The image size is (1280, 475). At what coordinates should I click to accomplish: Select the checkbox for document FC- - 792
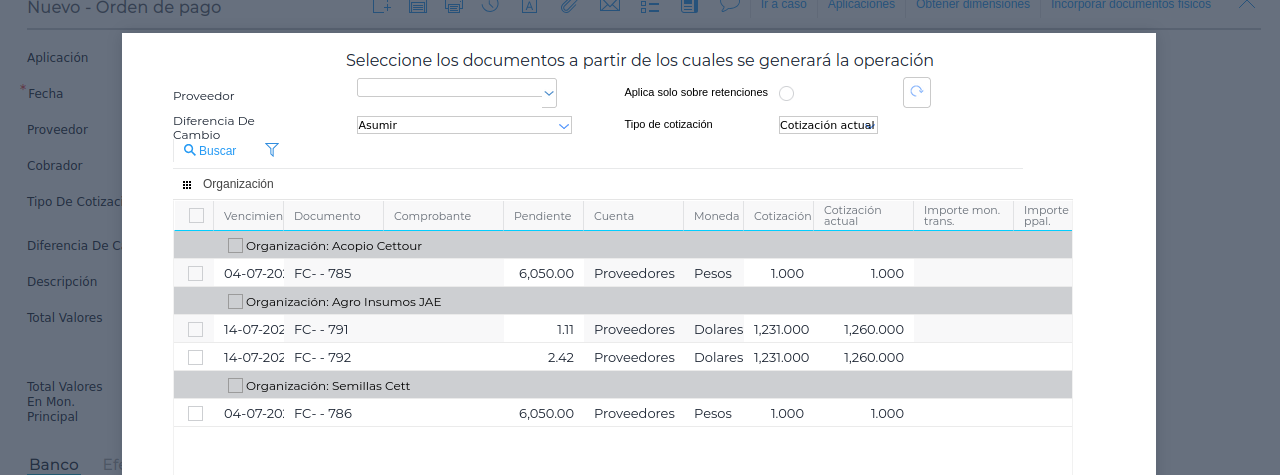[196, 357]
